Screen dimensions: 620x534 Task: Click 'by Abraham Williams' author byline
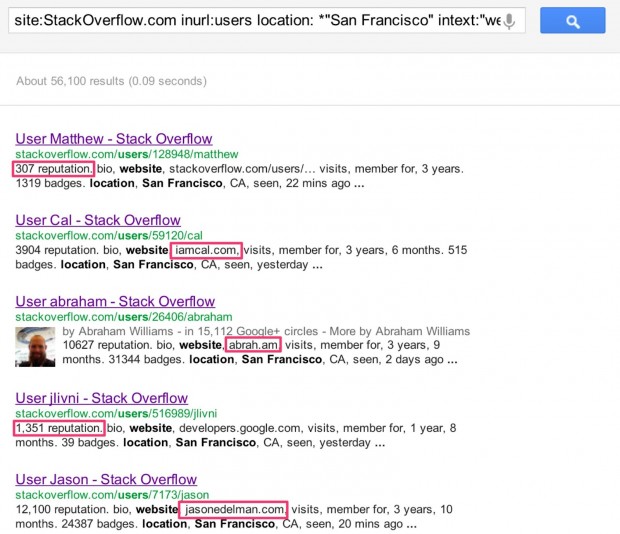tap(118, 331)
